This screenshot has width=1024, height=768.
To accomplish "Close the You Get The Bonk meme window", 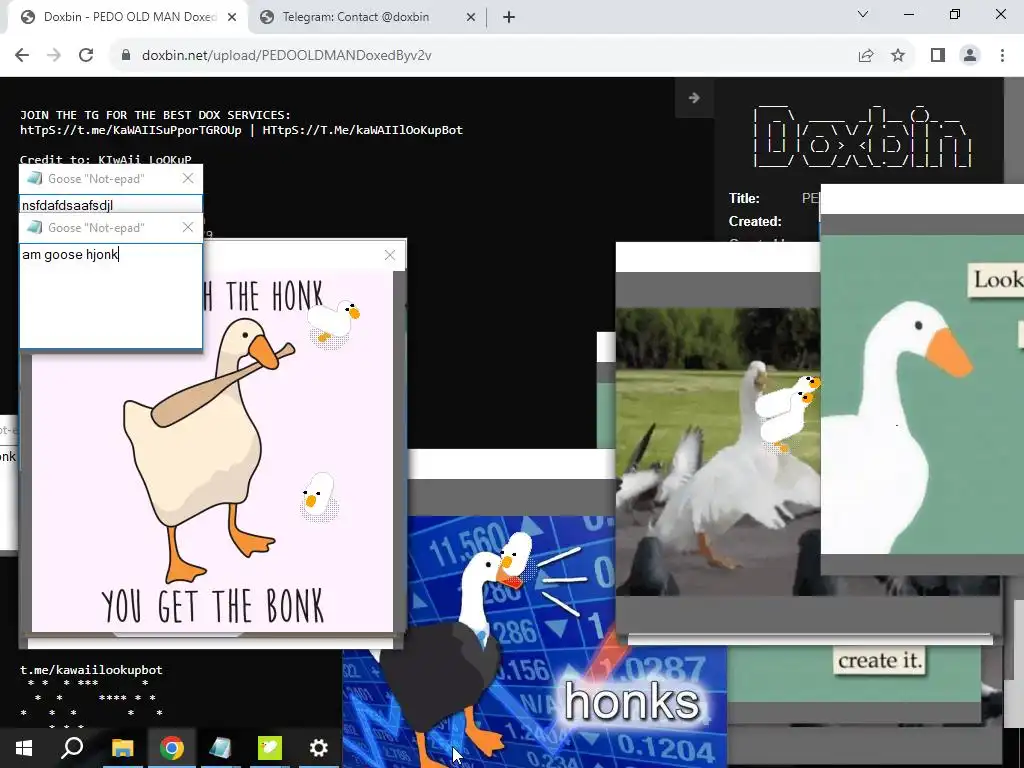I will coord(390,255).
